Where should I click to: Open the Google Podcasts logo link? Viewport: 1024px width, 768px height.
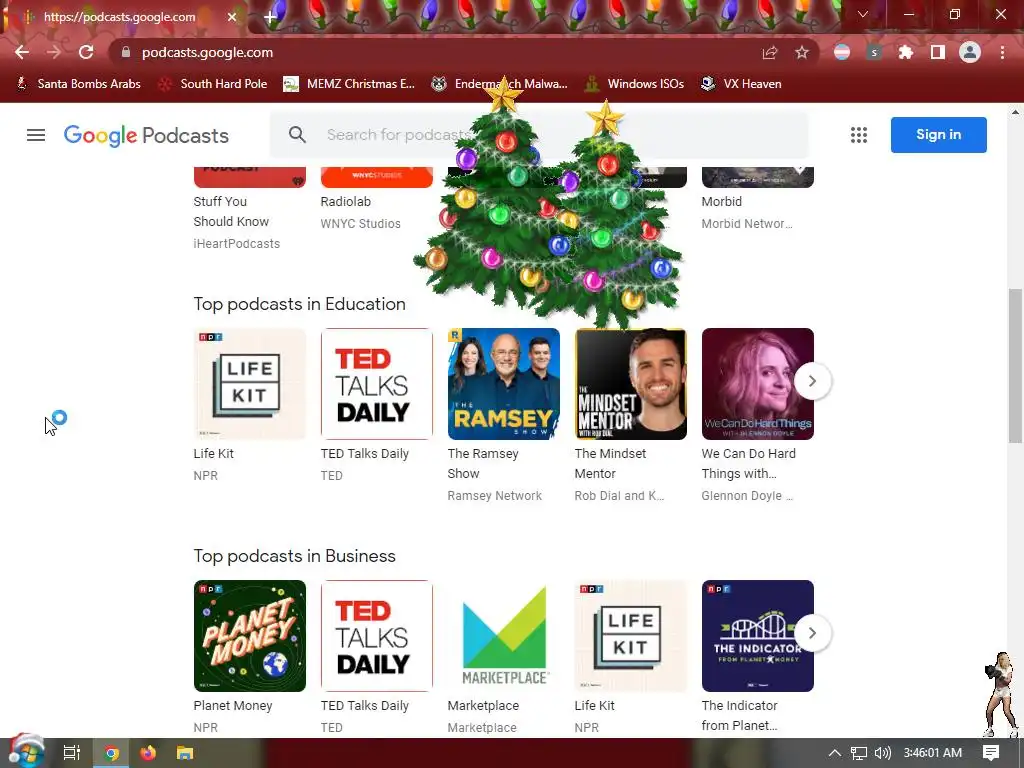click(x=146, y=135)
